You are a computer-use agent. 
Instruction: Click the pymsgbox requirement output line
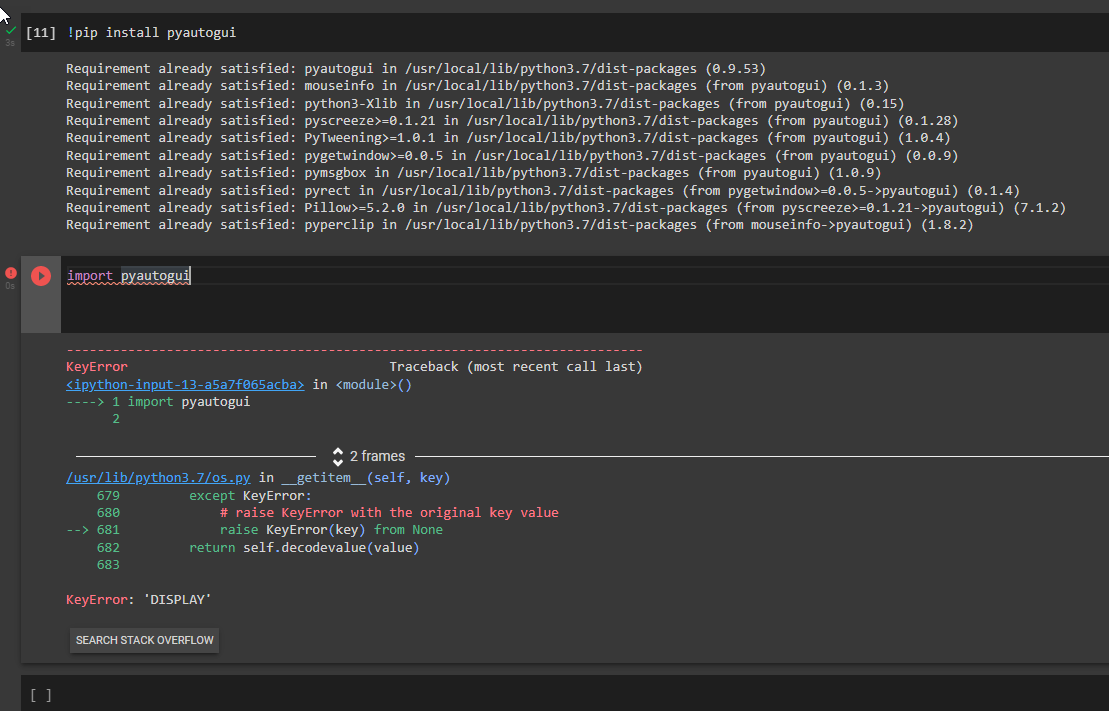click(x=474, y=172)
